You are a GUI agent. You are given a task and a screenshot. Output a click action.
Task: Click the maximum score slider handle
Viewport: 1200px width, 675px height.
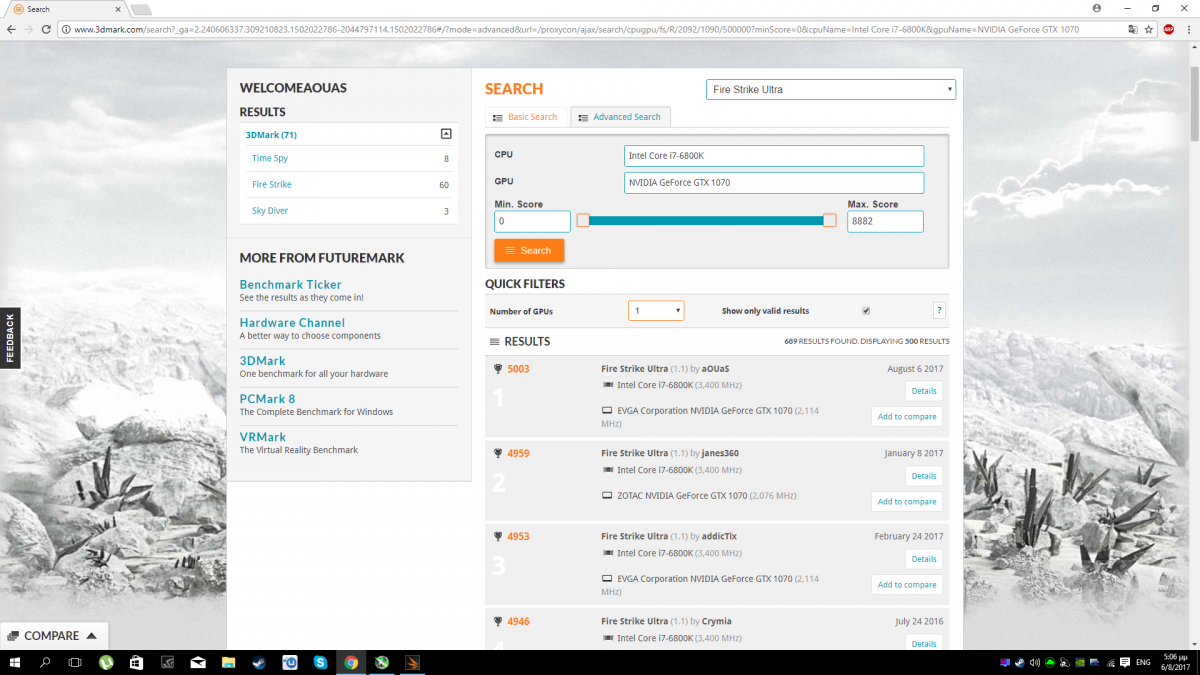click(x=829, y=220)
